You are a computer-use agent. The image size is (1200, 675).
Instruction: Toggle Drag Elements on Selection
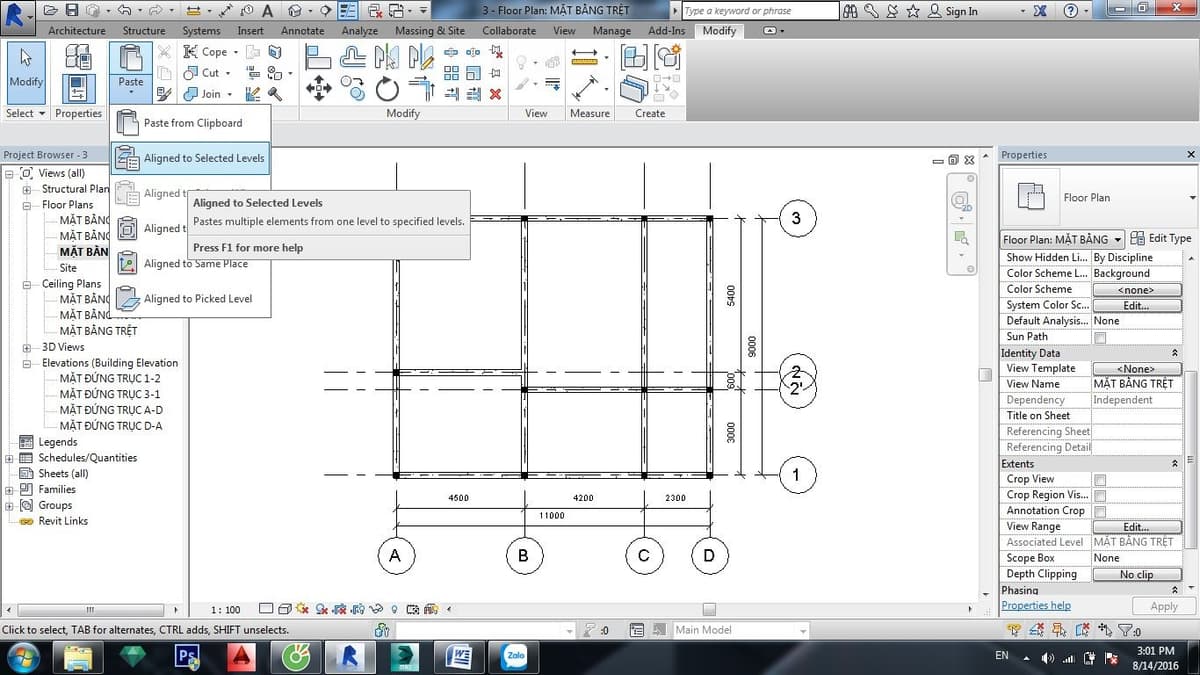point(1106,629)
